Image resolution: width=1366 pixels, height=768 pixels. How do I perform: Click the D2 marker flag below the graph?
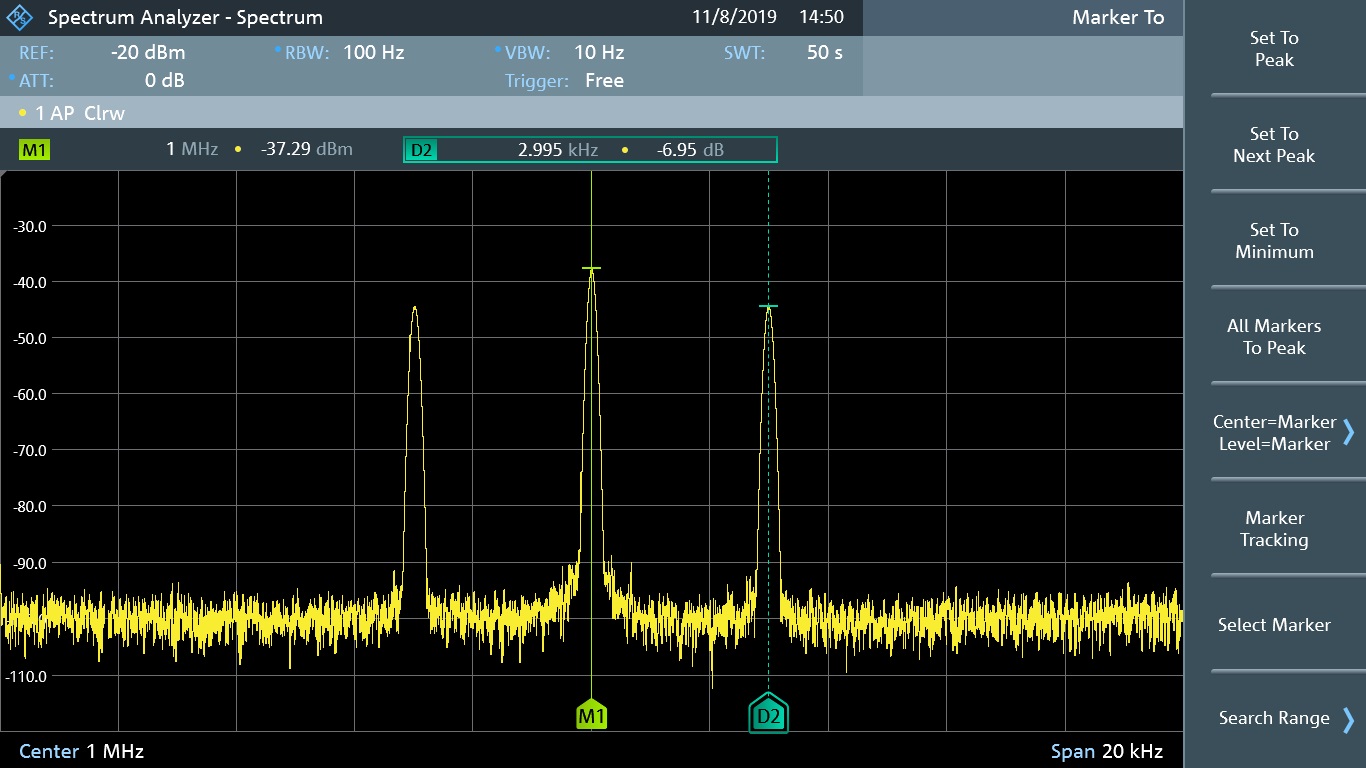point(768,713)
